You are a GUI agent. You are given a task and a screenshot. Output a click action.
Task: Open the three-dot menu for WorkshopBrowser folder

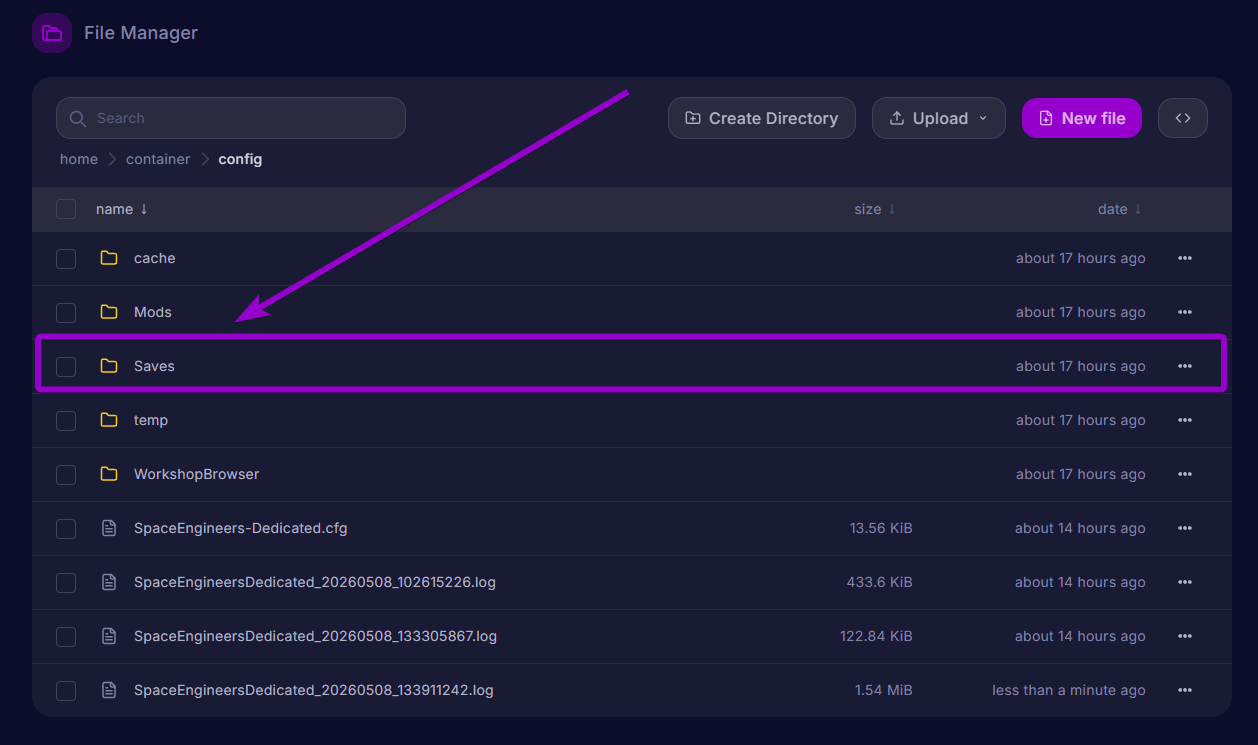[1185, 474]
